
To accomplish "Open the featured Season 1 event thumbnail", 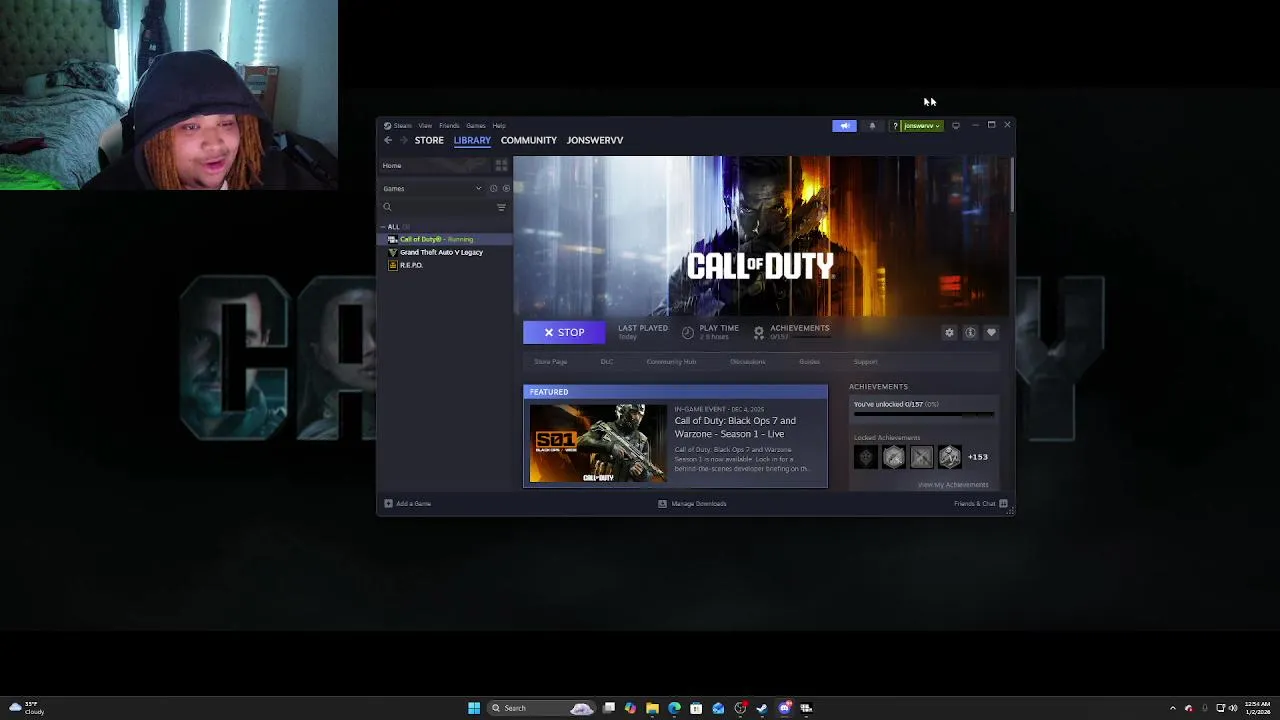I will click(598, 443).
